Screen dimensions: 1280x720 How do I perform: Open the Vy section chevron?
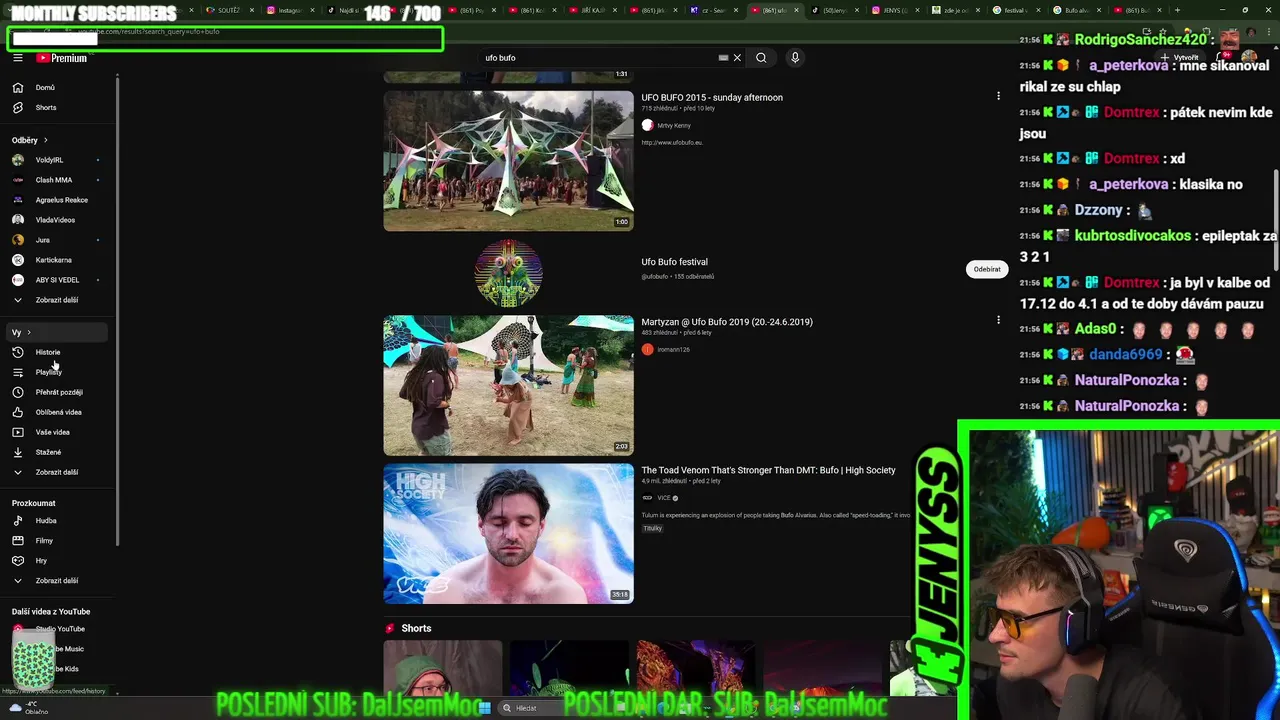tap(29, 332)
